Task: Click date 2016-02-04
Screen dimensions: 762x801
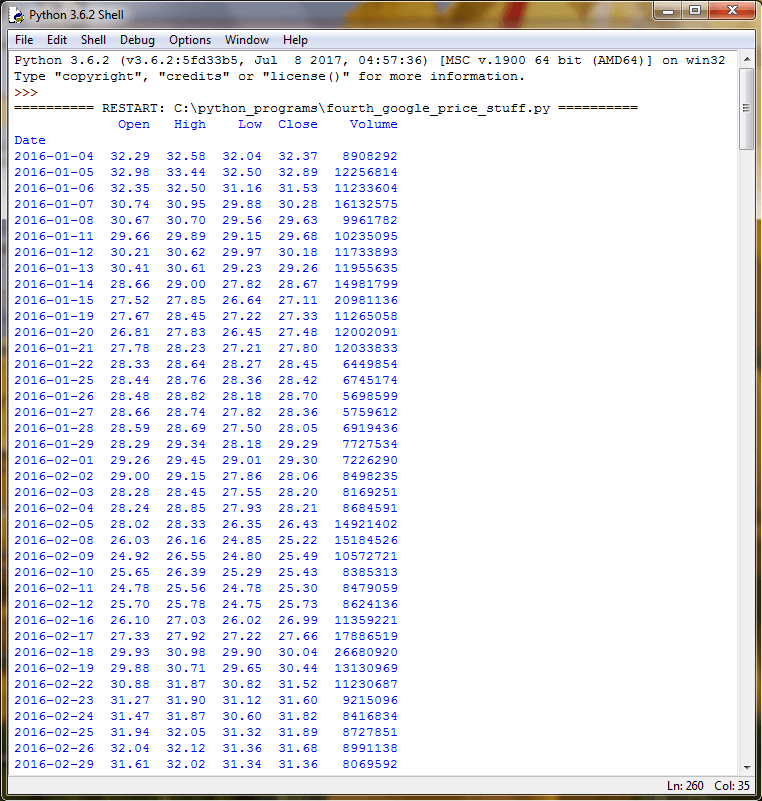Action: 54,508
